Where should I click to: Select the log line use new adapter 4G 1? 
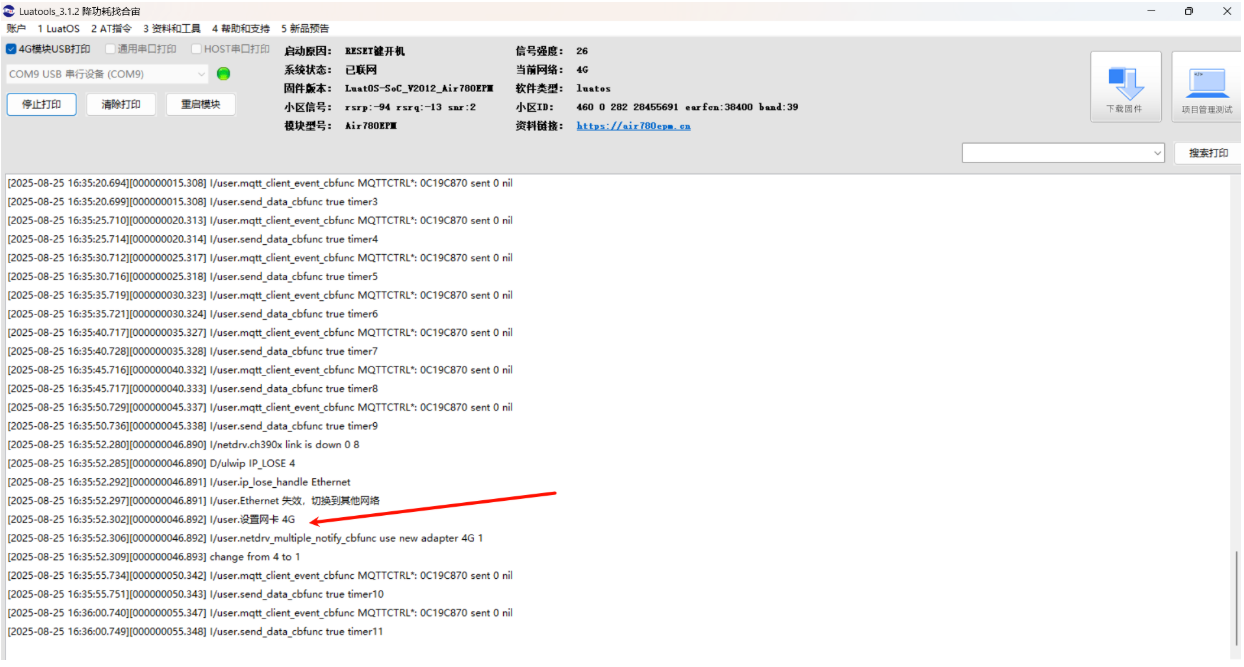[x=245, y=538]
